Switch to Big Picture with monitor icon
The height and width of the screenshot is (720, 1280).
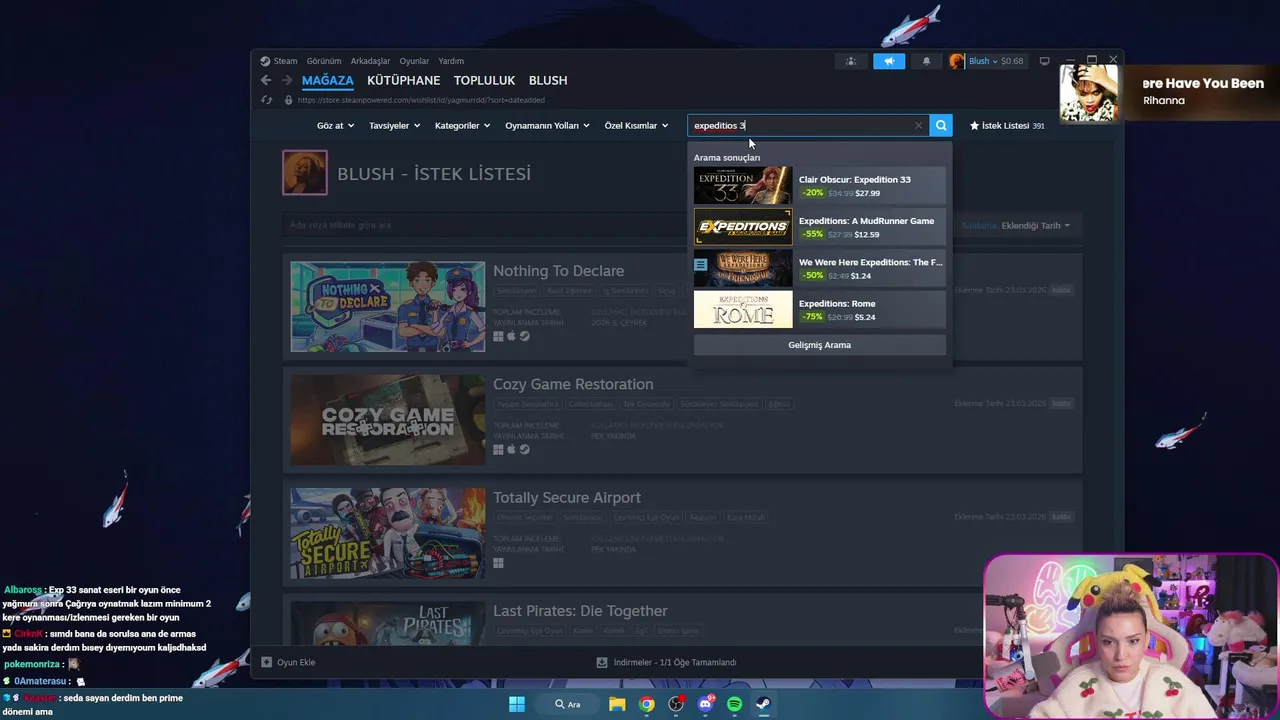(1044, 61)
